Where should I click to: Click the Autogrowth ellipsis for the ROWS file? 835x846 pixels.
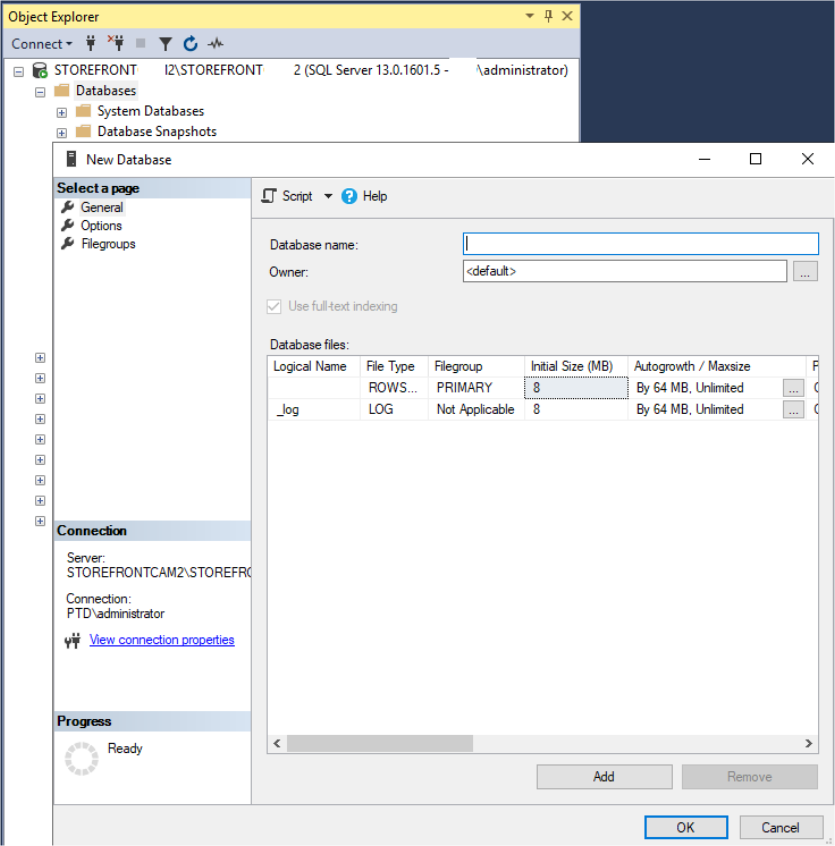(793, 387)
